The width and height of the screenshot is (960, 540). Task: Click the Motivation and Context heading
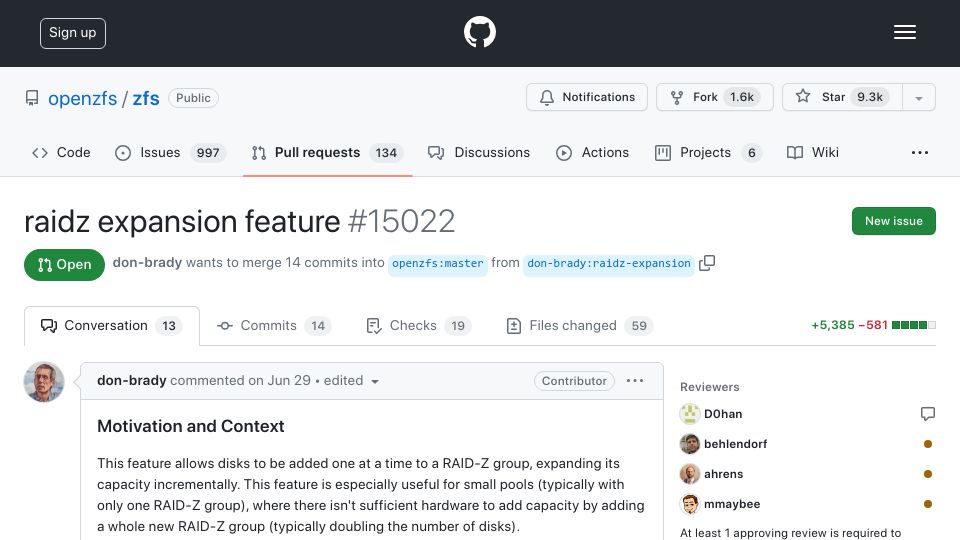[x=191, y=426]
